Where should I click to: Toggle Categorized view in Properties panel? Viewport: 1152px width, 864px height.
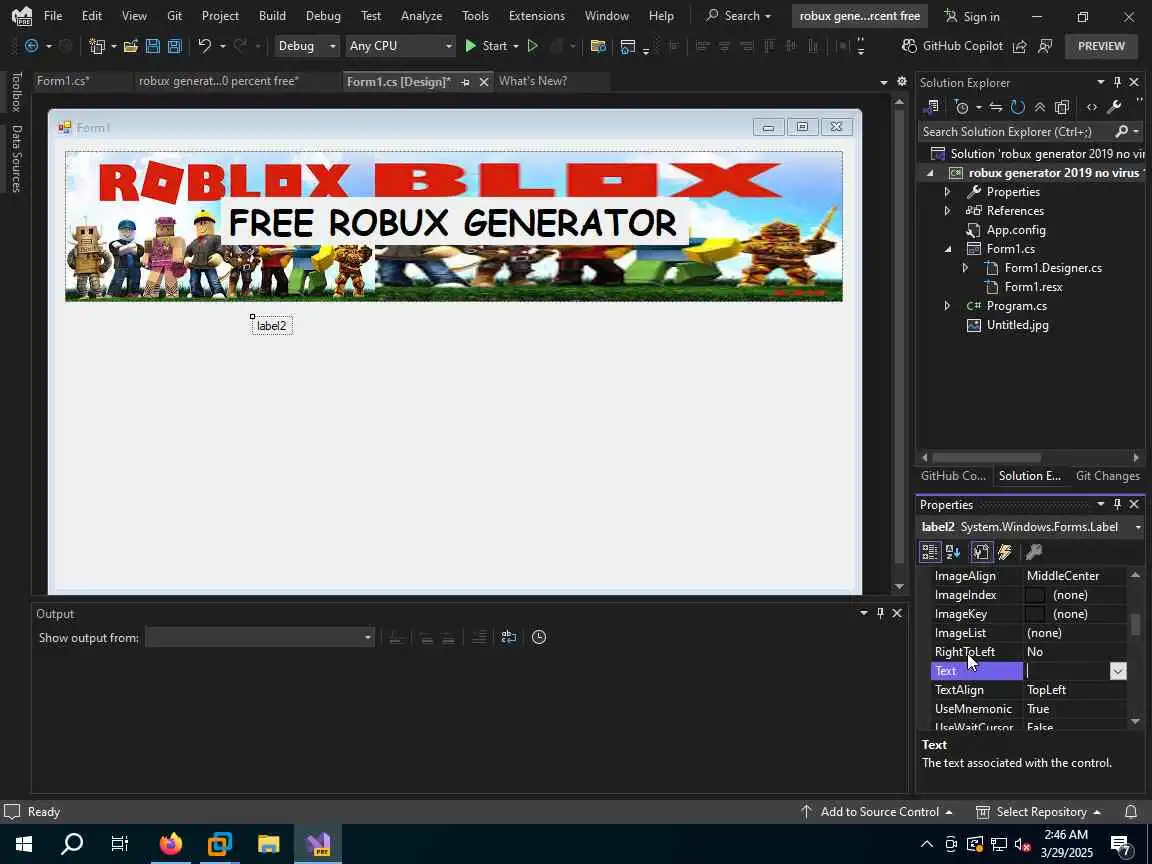tap(930, 552)
